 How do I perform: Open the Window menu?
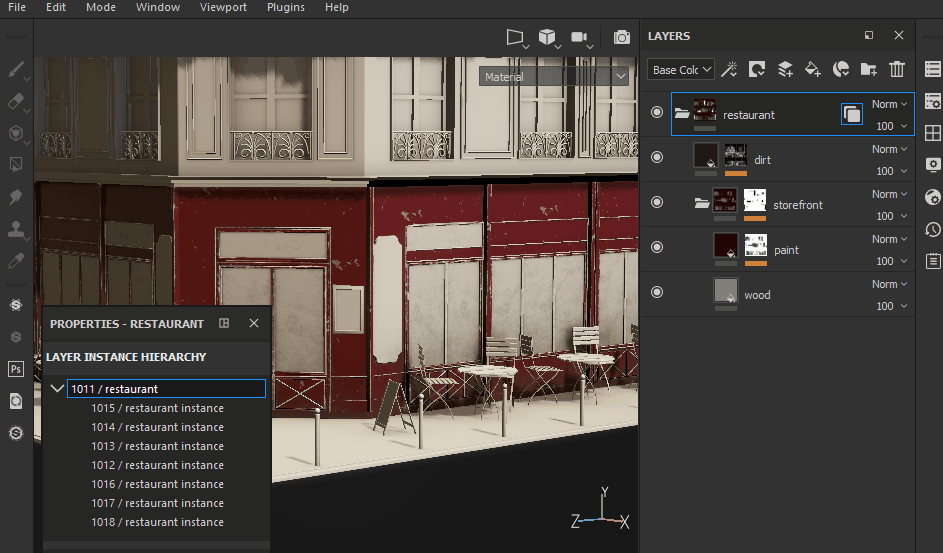[158, 7]
